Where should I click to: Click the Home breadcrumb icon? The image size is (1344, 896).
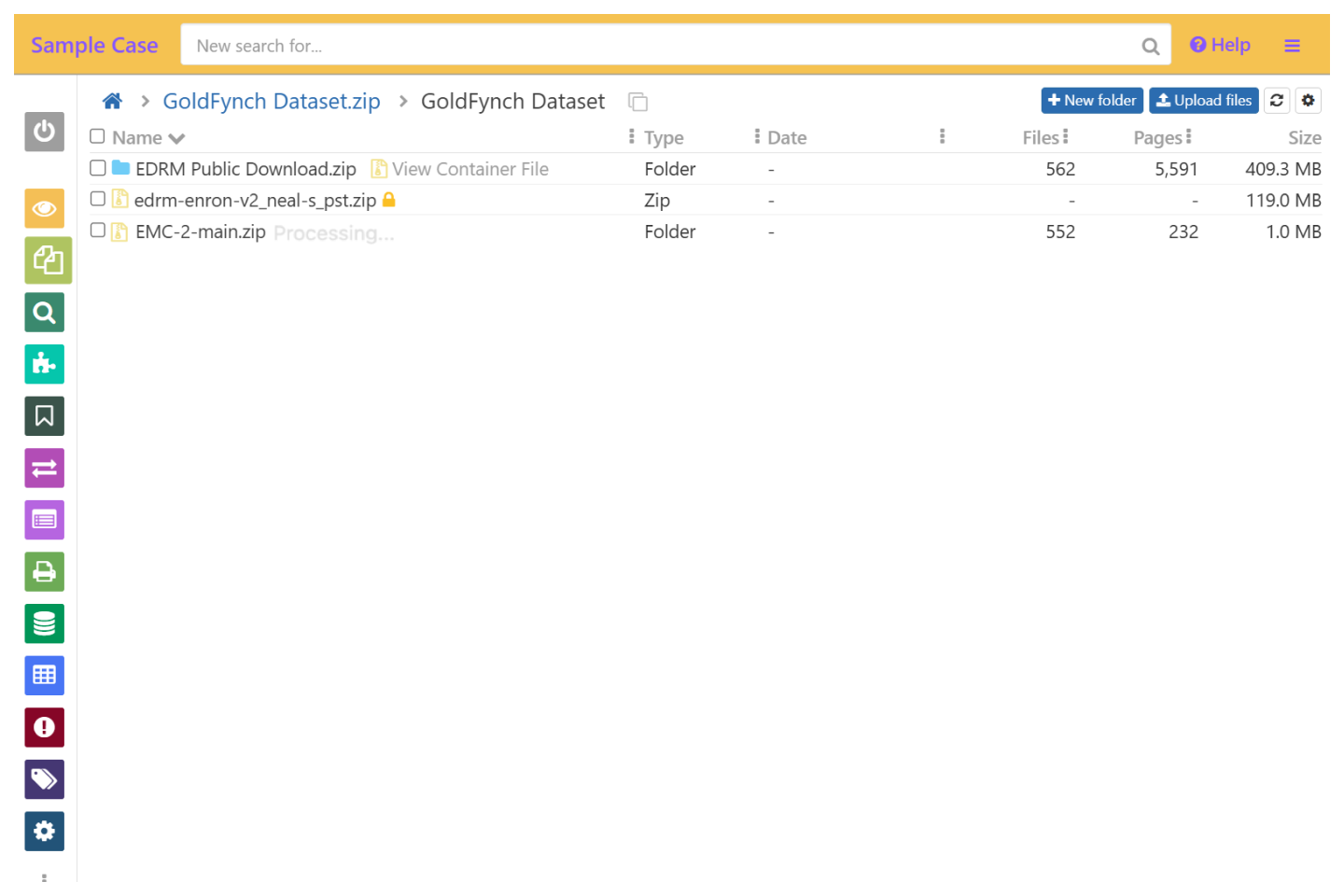112,101
